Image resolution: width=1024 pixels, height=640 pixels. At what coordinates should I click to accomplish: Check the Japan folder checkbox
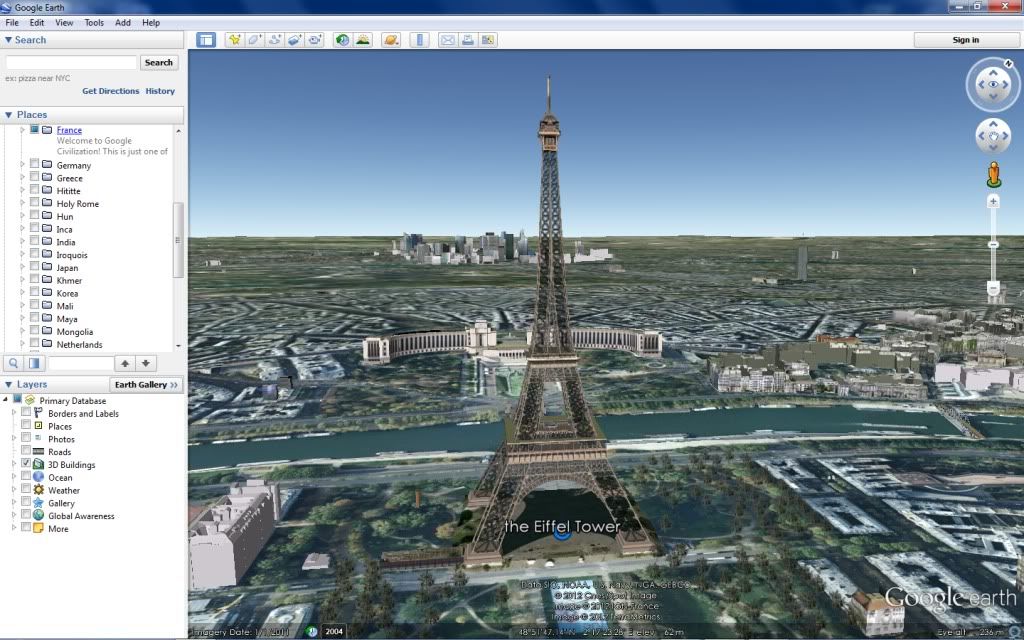pyautogui.click(x=35, y=266)
